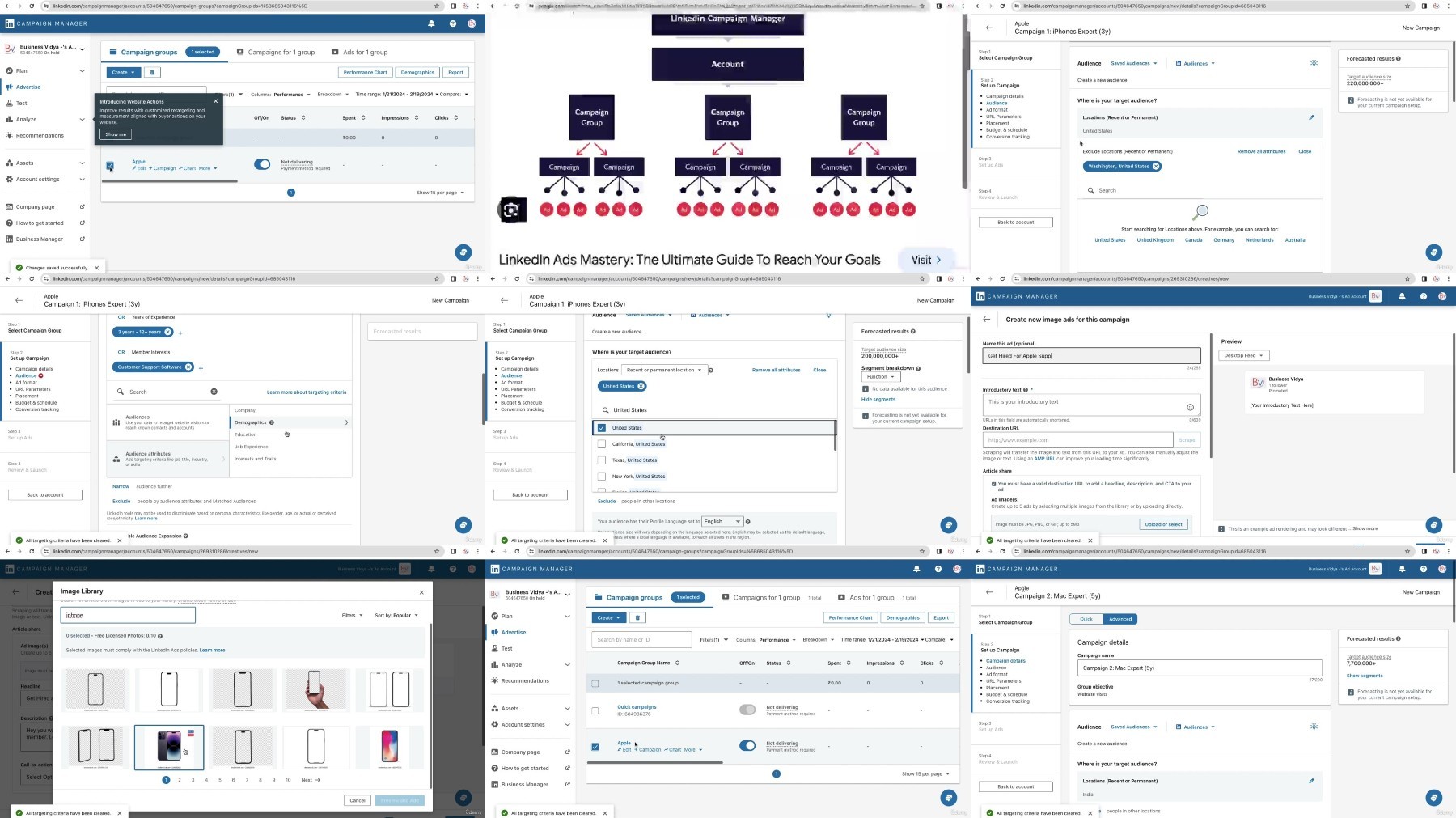1456x818 pixels.
Task: Click the Upload or select button
Action: coord(1164,524)
